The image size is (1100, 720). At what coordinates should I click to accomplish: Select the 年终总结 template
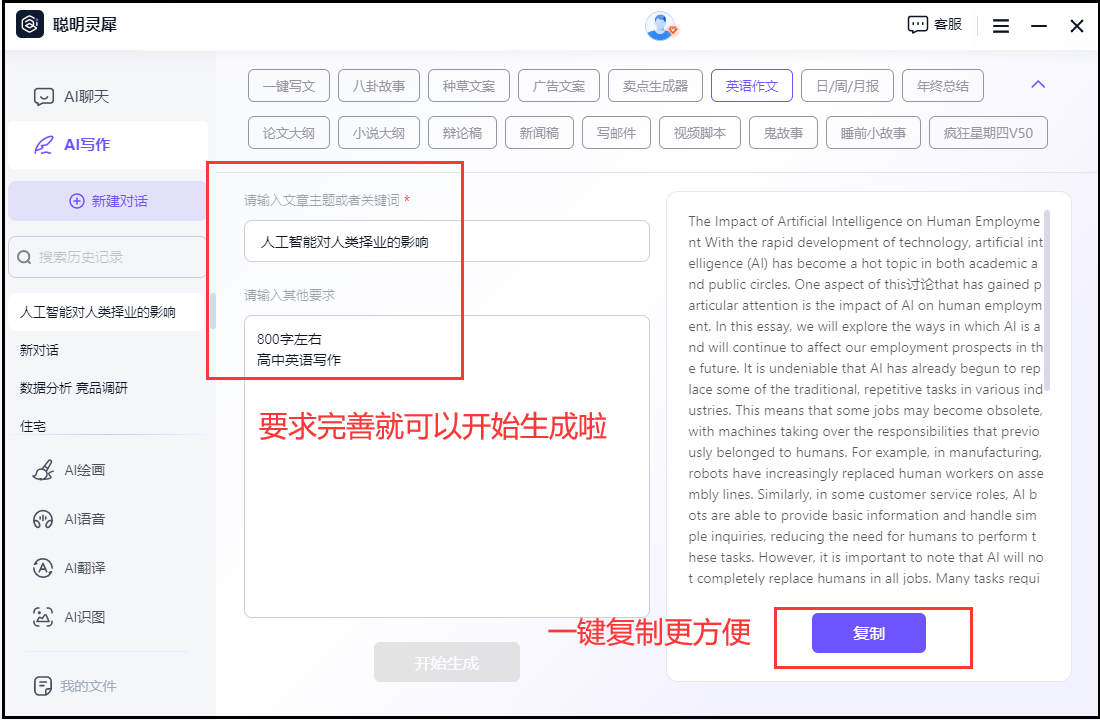[x=943, y=86]
